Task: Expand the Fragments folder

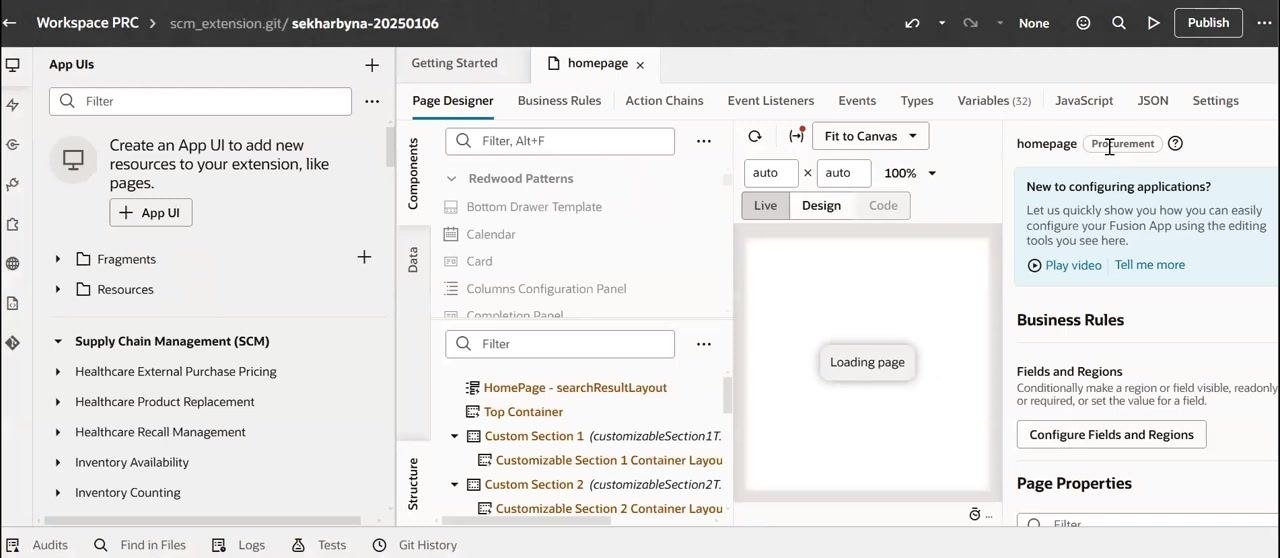Action: [x=58, y=259]
